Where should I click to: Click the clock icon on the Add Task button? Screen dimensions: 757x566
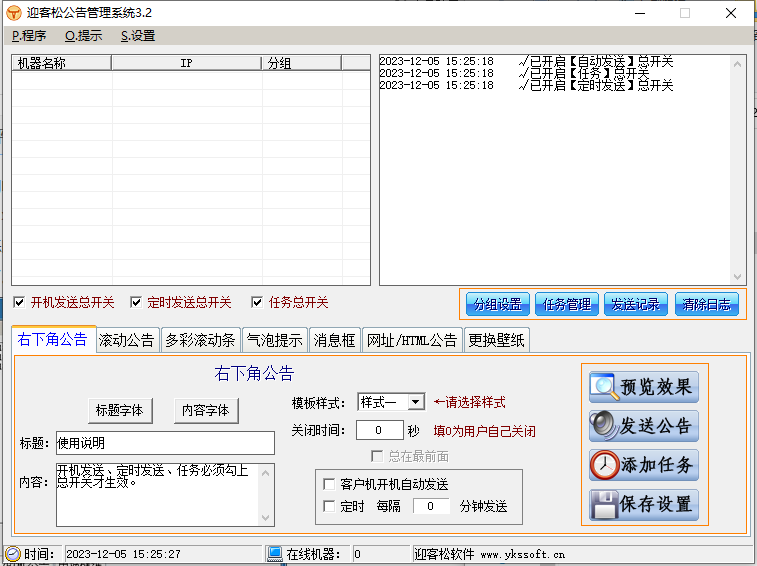tap(604, 465)
